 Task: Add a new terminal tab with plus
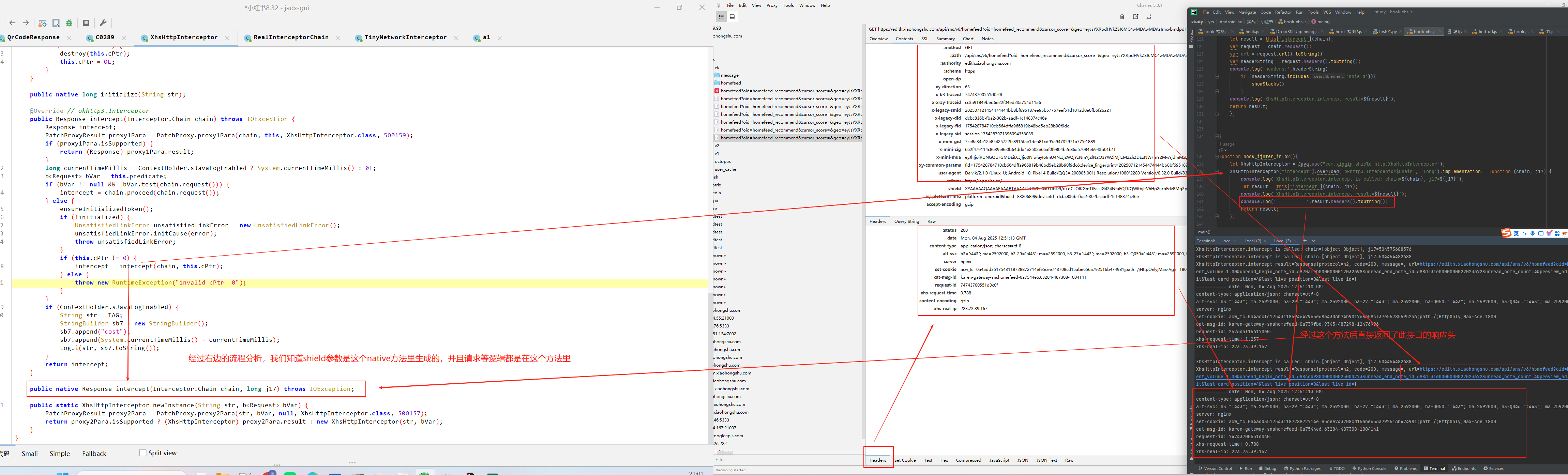(1305, 241)
